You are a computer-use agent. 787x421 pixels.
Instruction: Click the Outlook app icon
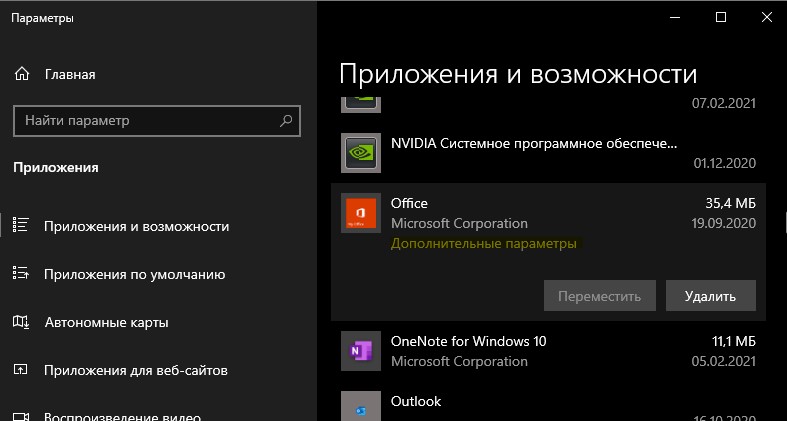click(x=361, y=406)
